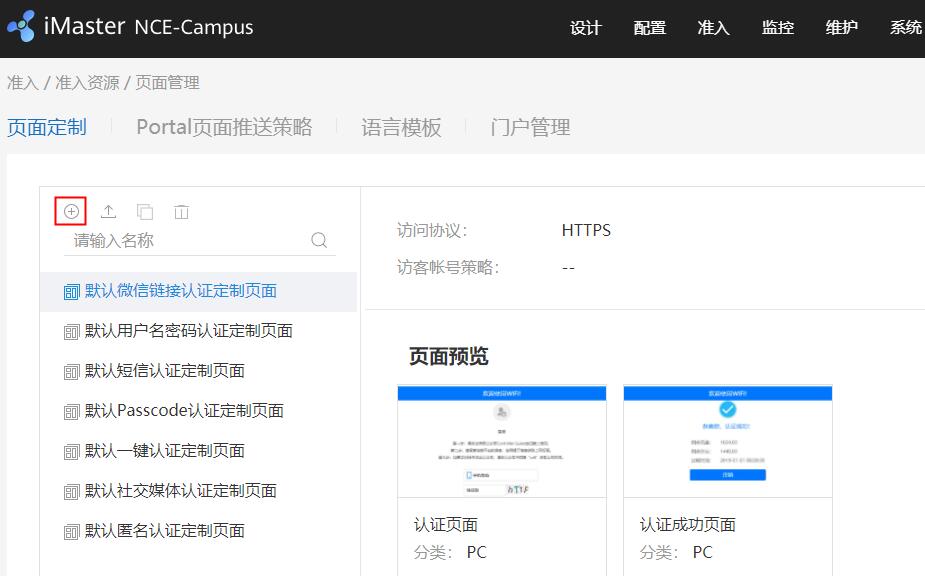Open the 认证页面 preview thumbnail
The height and width of the screenshot is (576, 925).
502,440
